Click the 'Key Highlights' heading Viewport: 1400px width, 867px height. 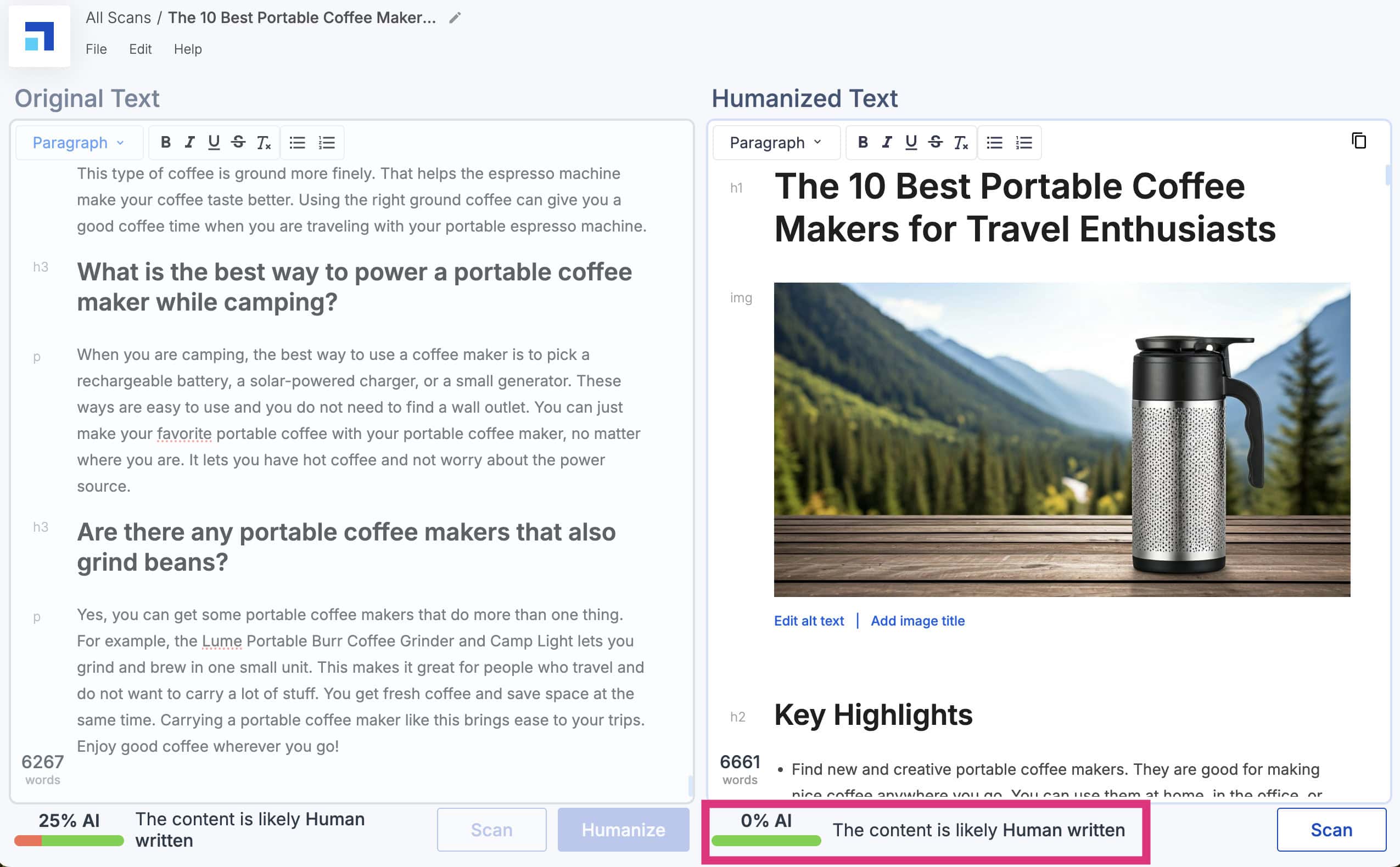[873, 715]
